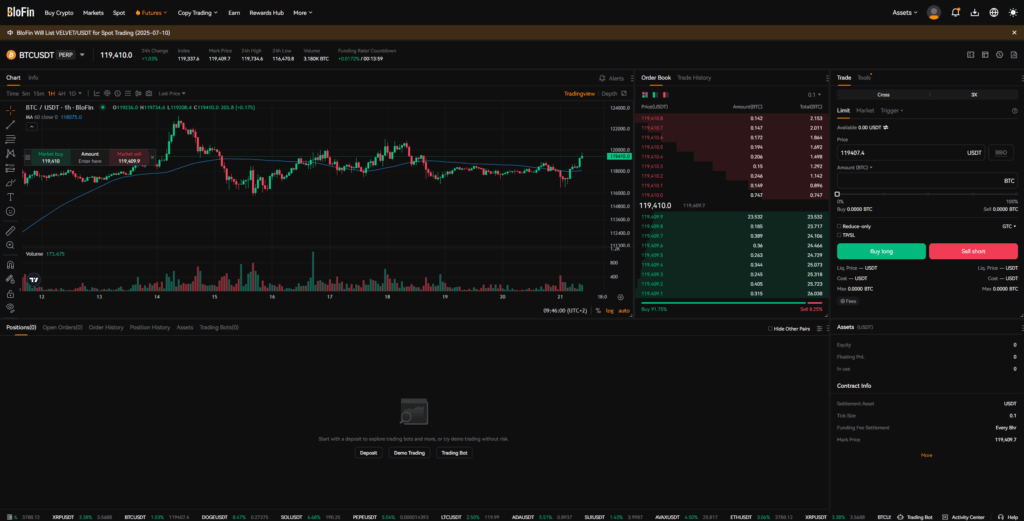The width and height of the screenshot is (1024, 521).
Task: Select the Market order tab
Action: click(865, 110)
